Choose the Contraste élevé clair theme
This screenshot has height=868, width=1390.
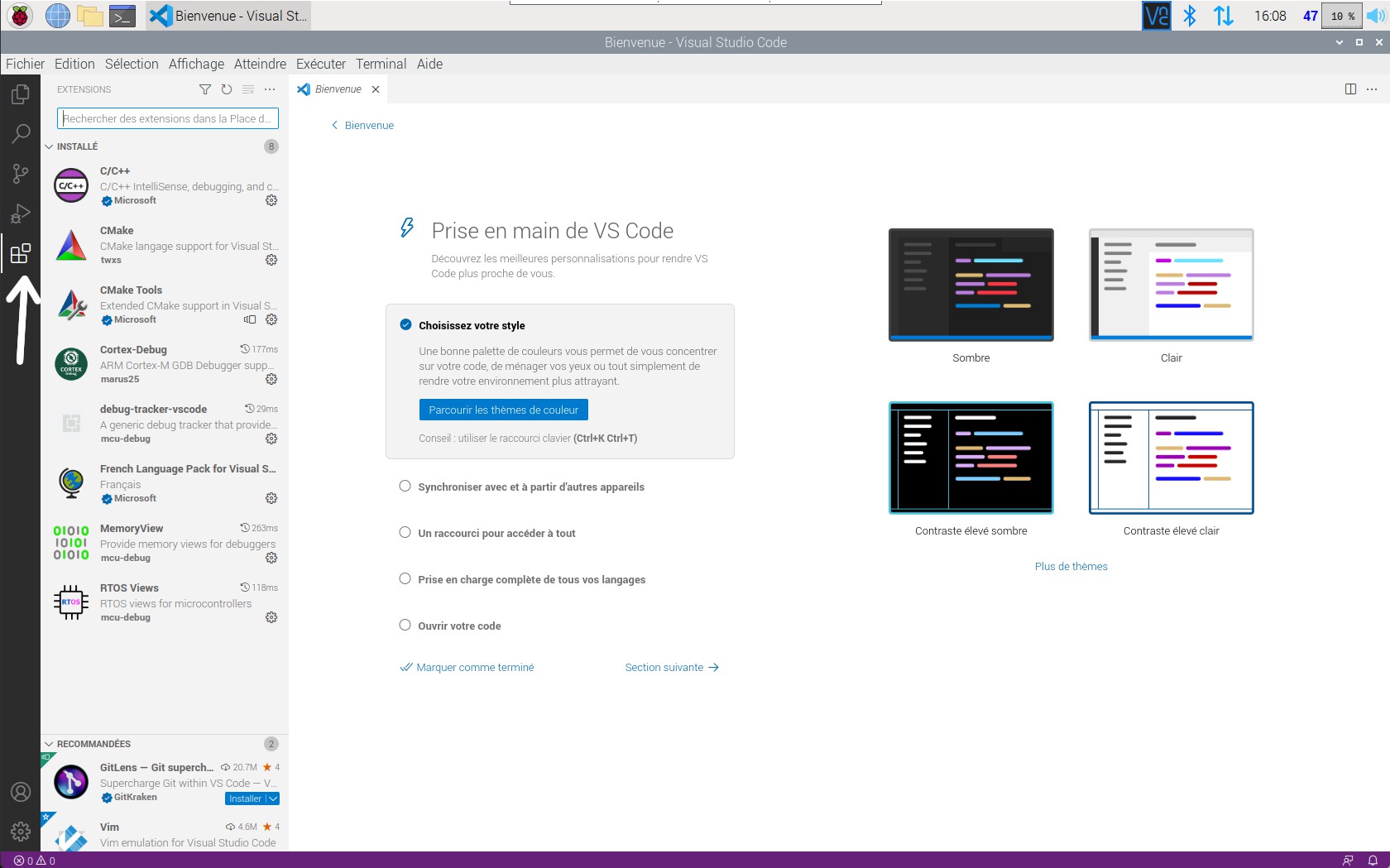(x=1172, y=458)
